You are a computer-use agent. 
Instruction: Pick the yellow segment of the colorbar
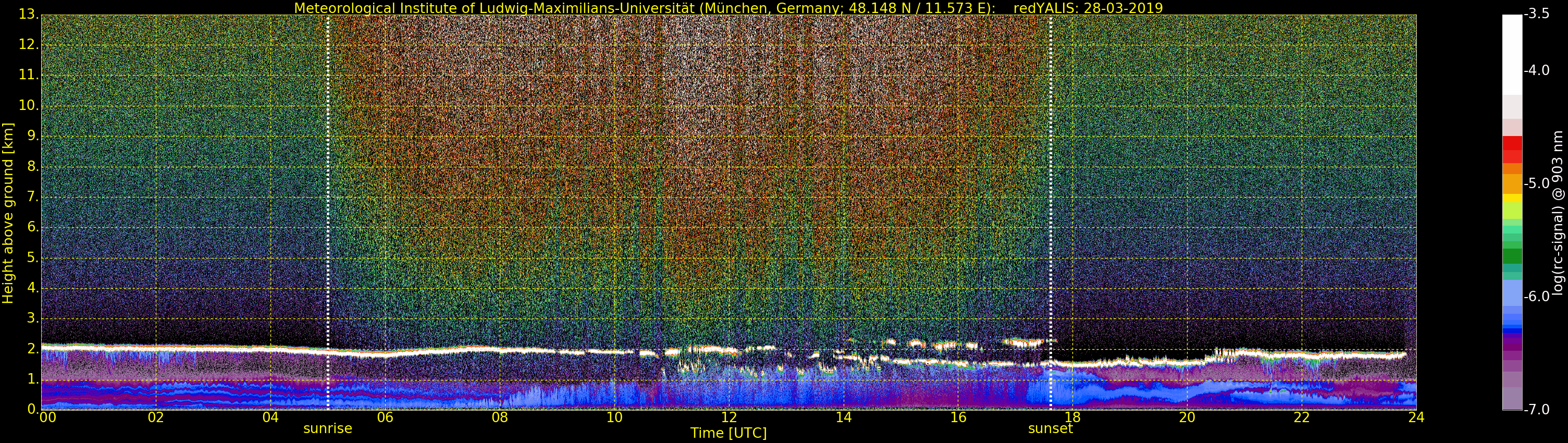[1512, 199]
